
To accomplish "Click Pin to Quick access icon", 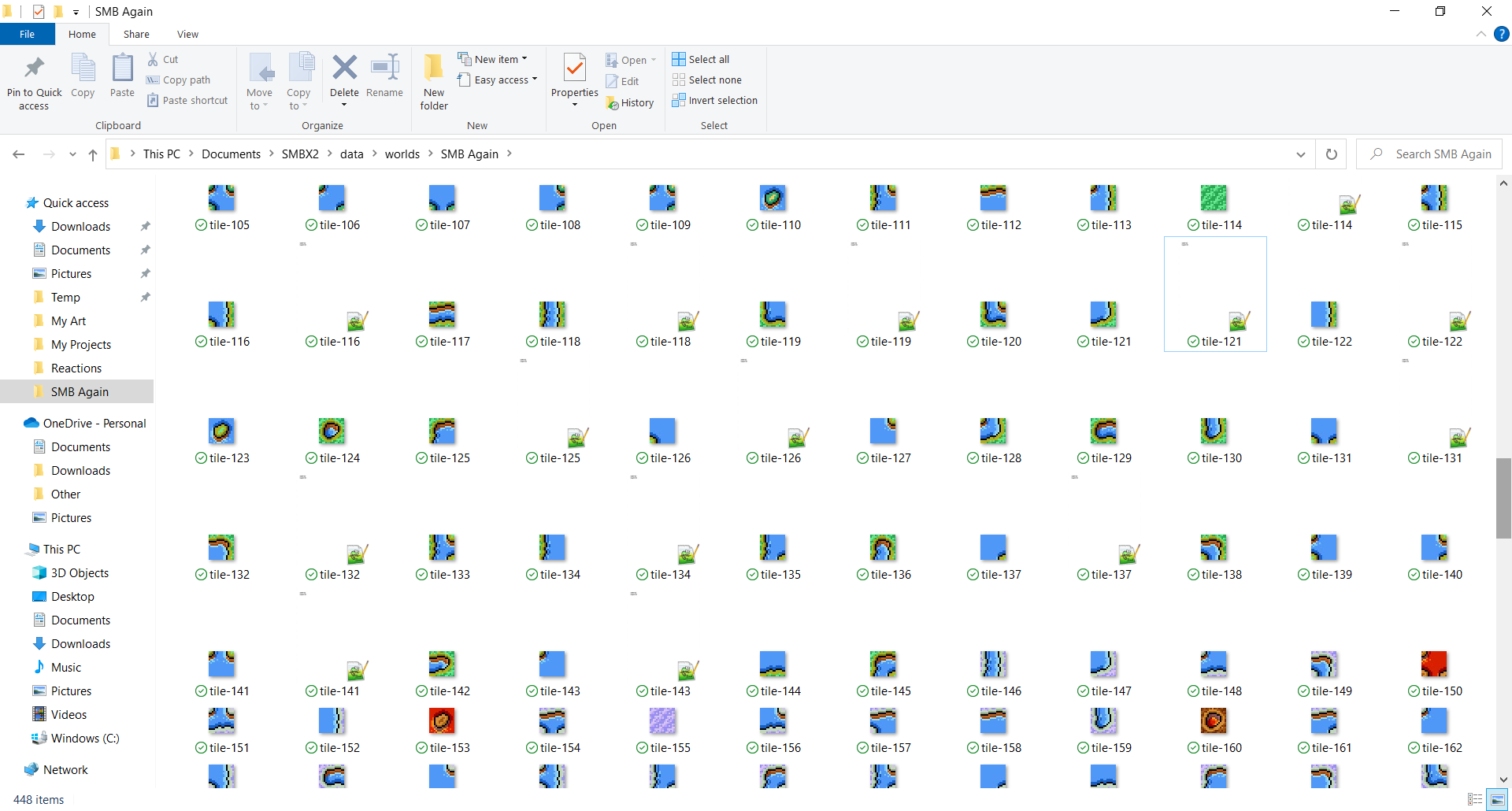I will pyautogui.click(x=34, y=69).
